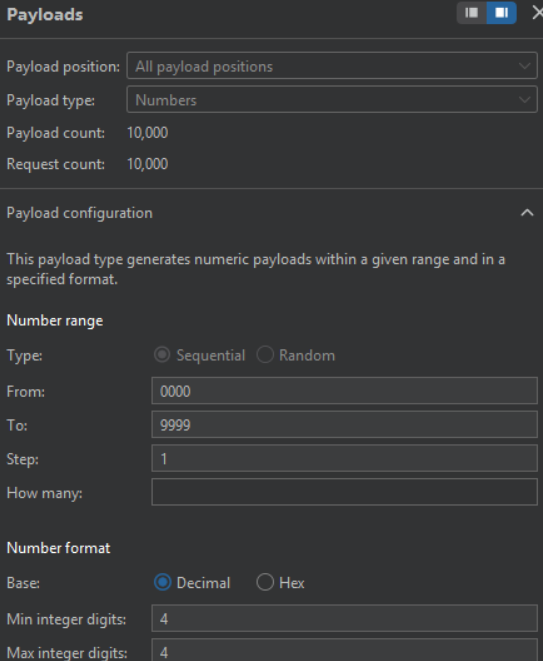Dock Payloads panel to left side
The image size is (543, 661).
click(472, 13)
